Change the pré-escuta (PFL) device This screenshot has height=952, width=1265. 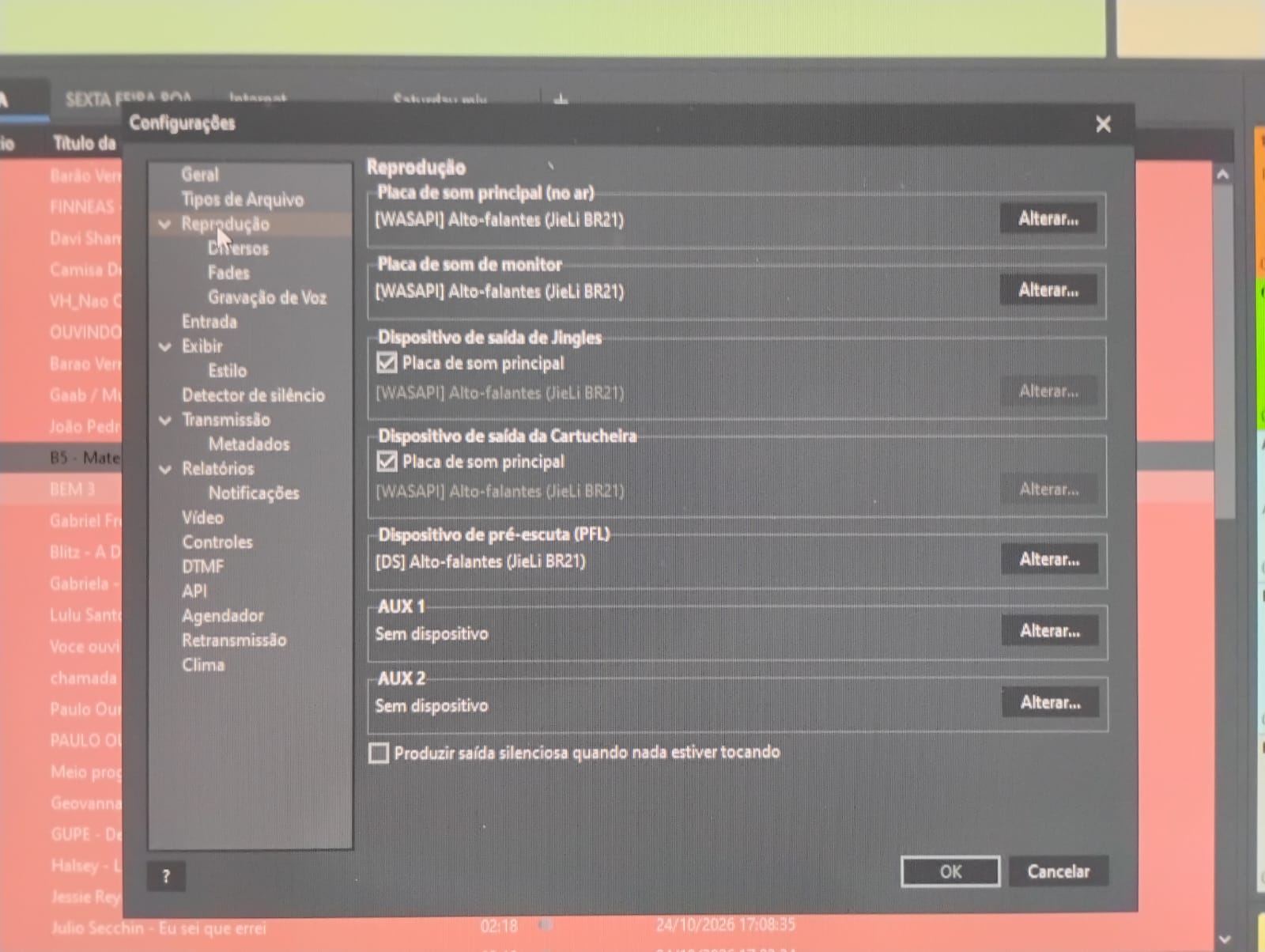coord(1049,560)
